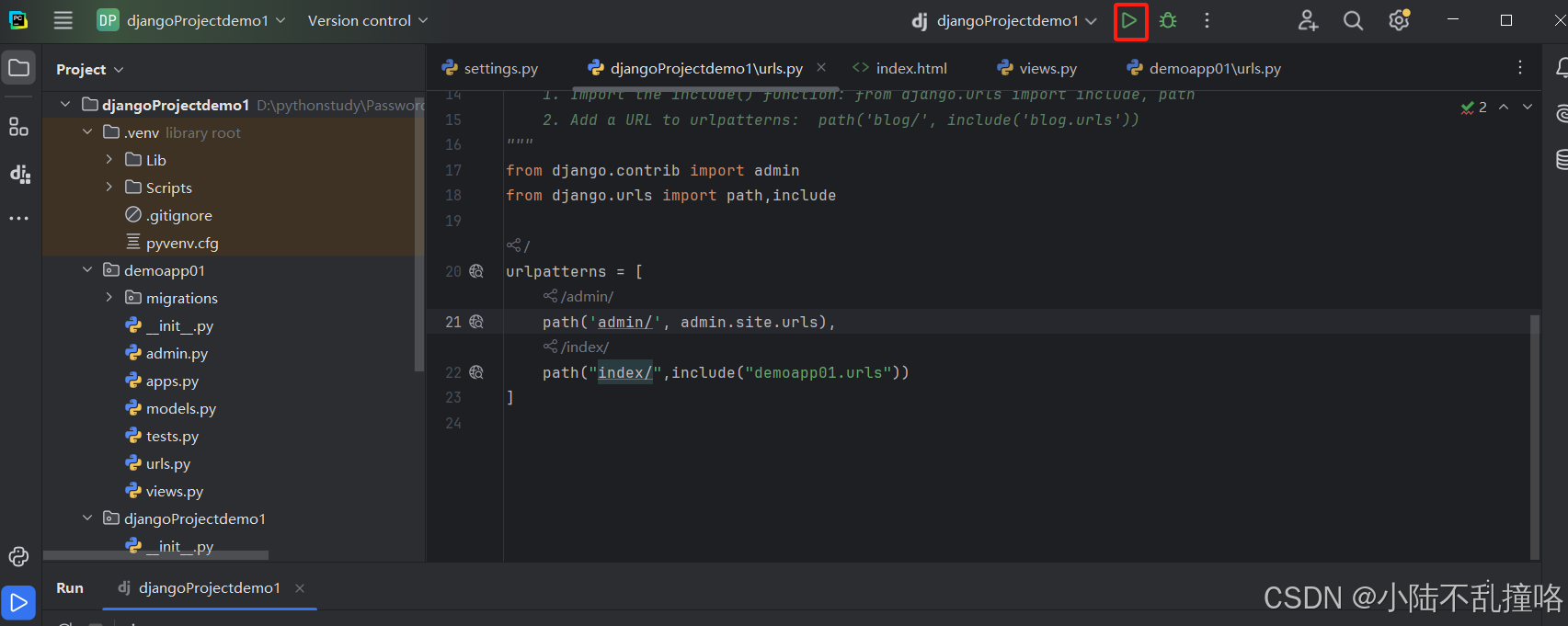Open apps.py in the project tree
1568x626 pixels.
[x=172, y=381]
